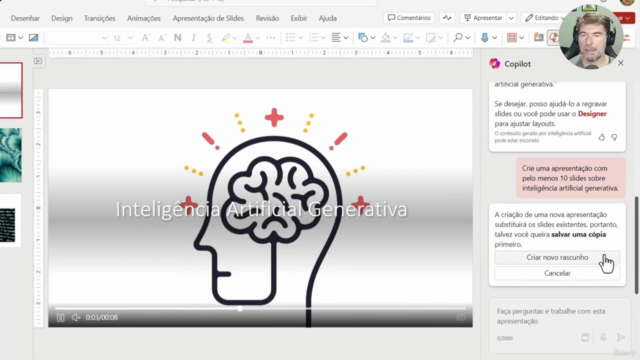Close the Copilot pane
Screen dimensions: 640x360
pyautogui.click(x=621, y=63)
